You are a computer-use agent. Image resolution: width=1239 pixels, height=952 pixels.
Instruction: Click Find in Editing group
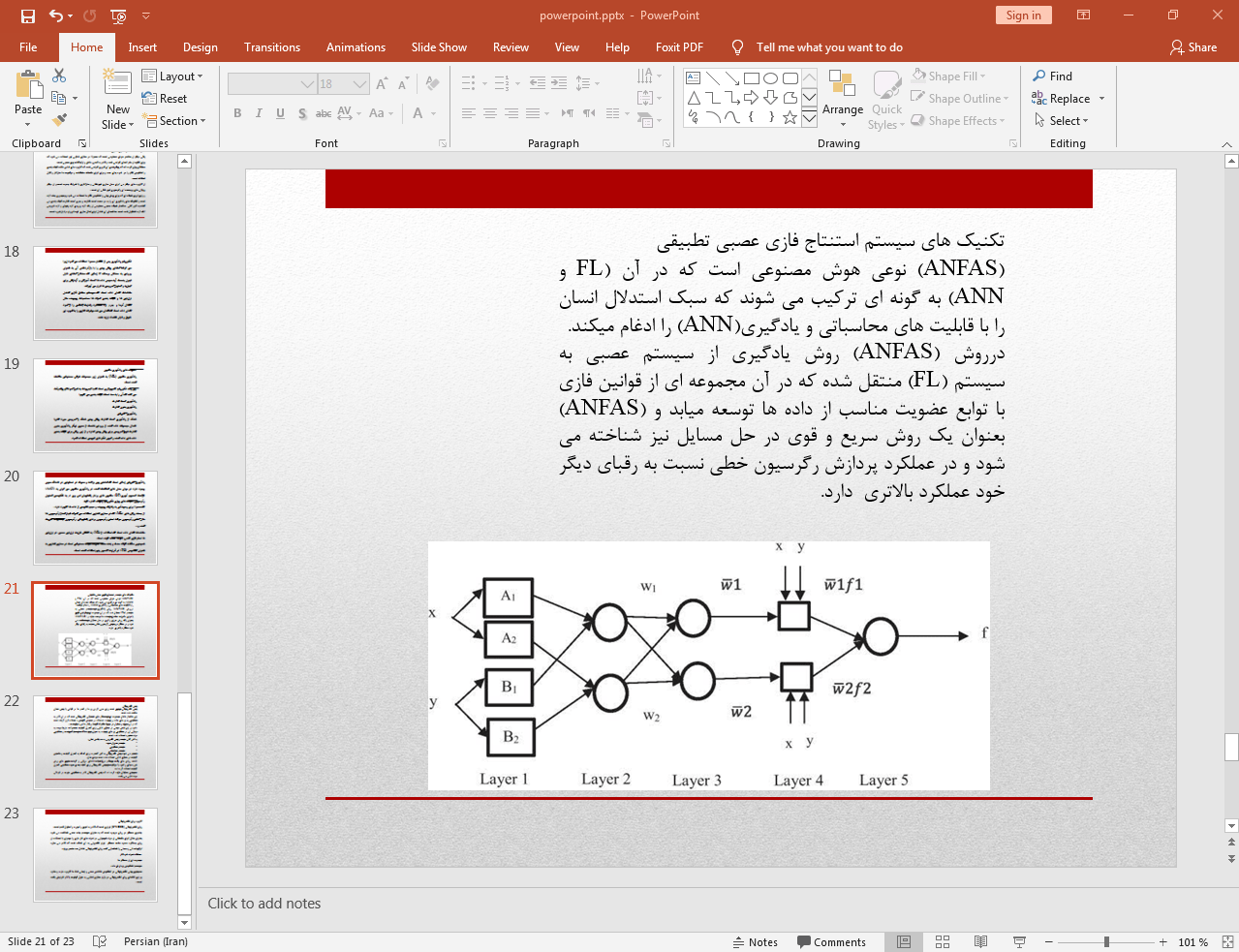pyautogui.click(x=1052, y=76)
